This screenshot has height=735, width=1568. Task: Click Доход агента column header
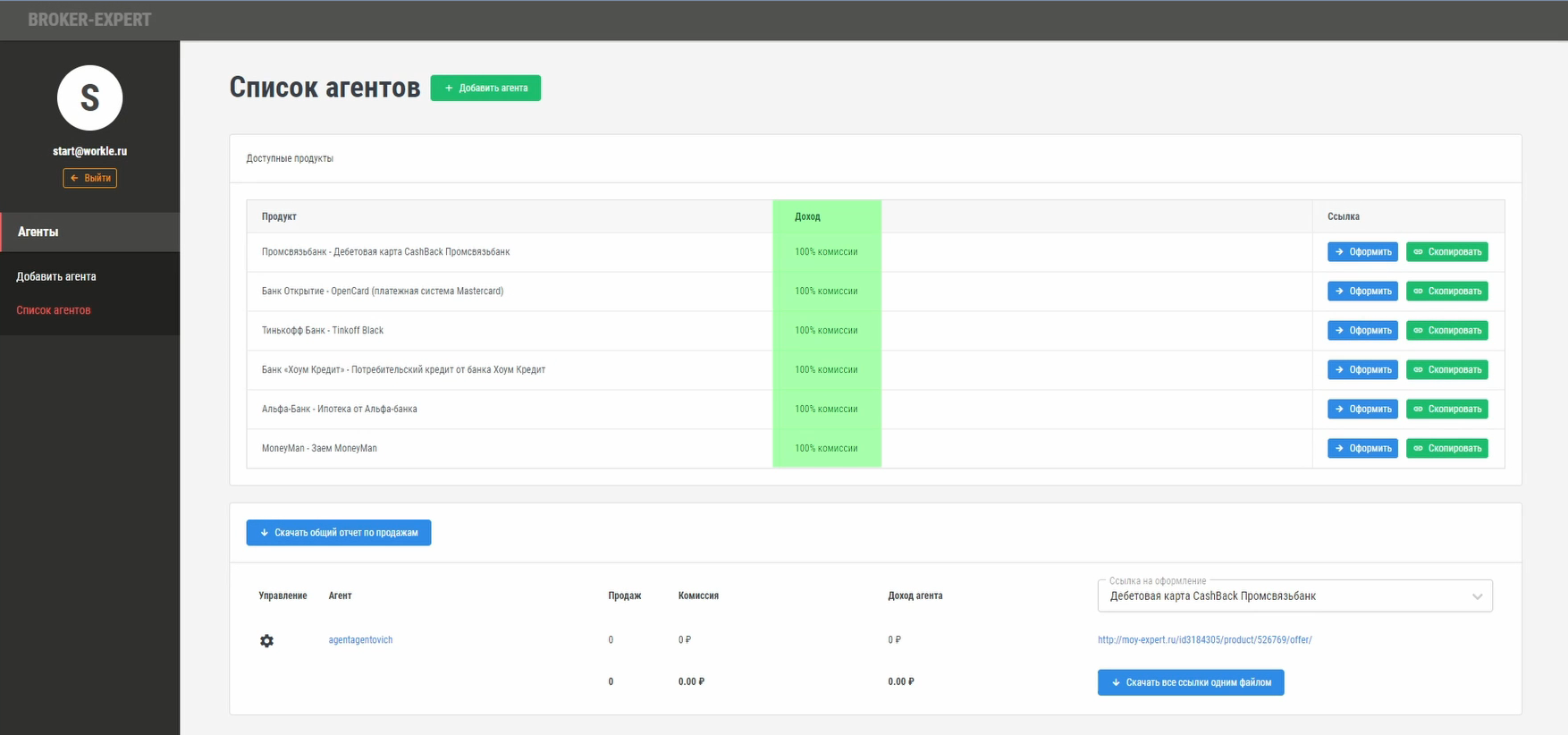[915, 596]
